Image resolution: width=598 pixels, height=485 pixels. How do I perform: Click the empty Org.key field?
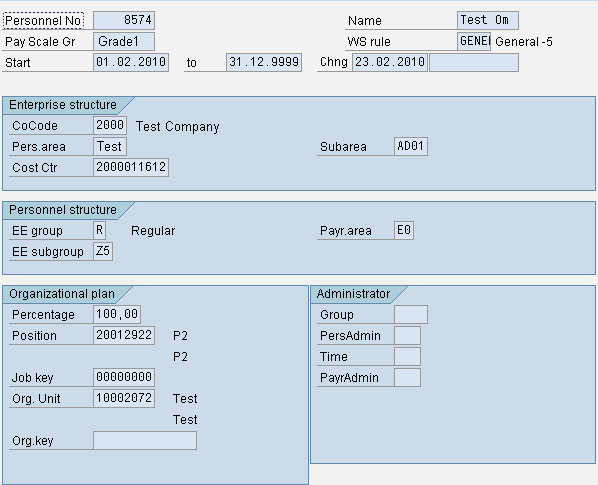(145, 440)
